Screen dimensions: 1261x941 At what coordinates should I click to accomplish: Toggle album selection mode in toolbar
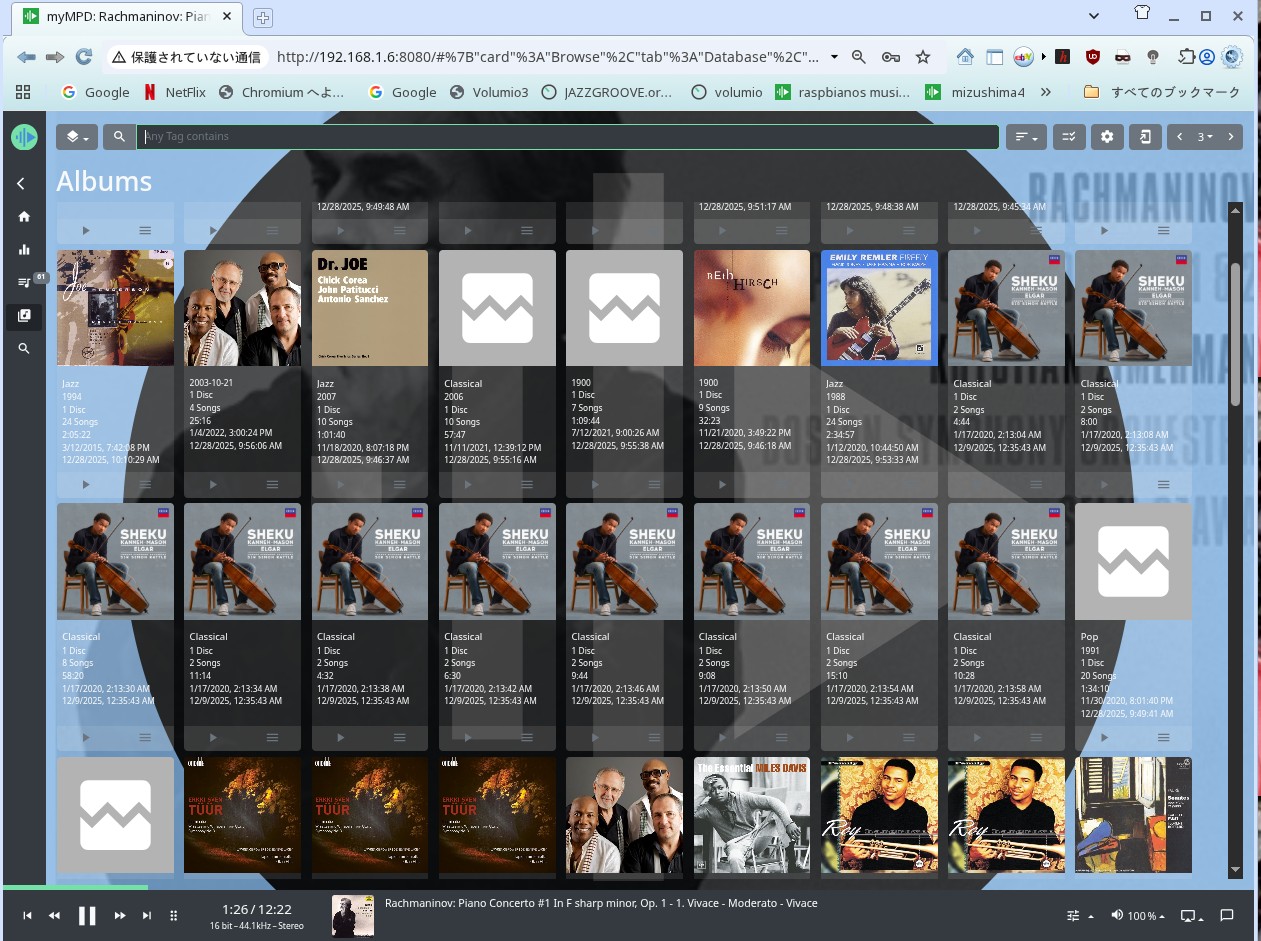coord(1069,137)
